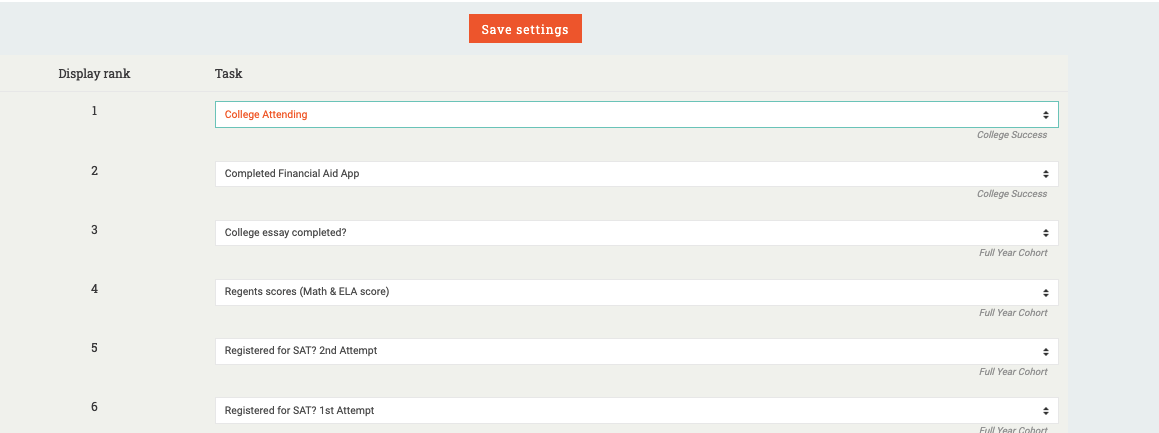The image size is (1159, 433).
Task: Select display rank number 6
Action: point(94,406)
